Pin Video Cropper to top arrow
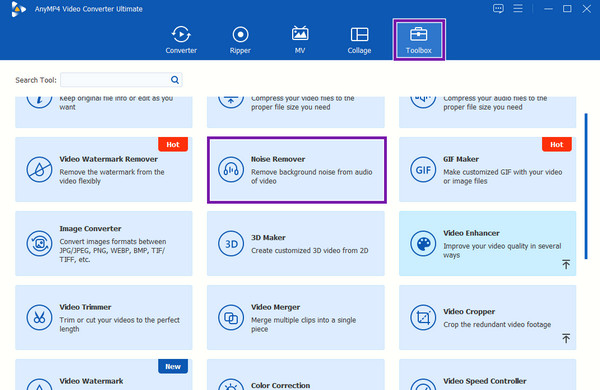The height and width of the screenshot is (390, 600). click(x=566, y=338)
